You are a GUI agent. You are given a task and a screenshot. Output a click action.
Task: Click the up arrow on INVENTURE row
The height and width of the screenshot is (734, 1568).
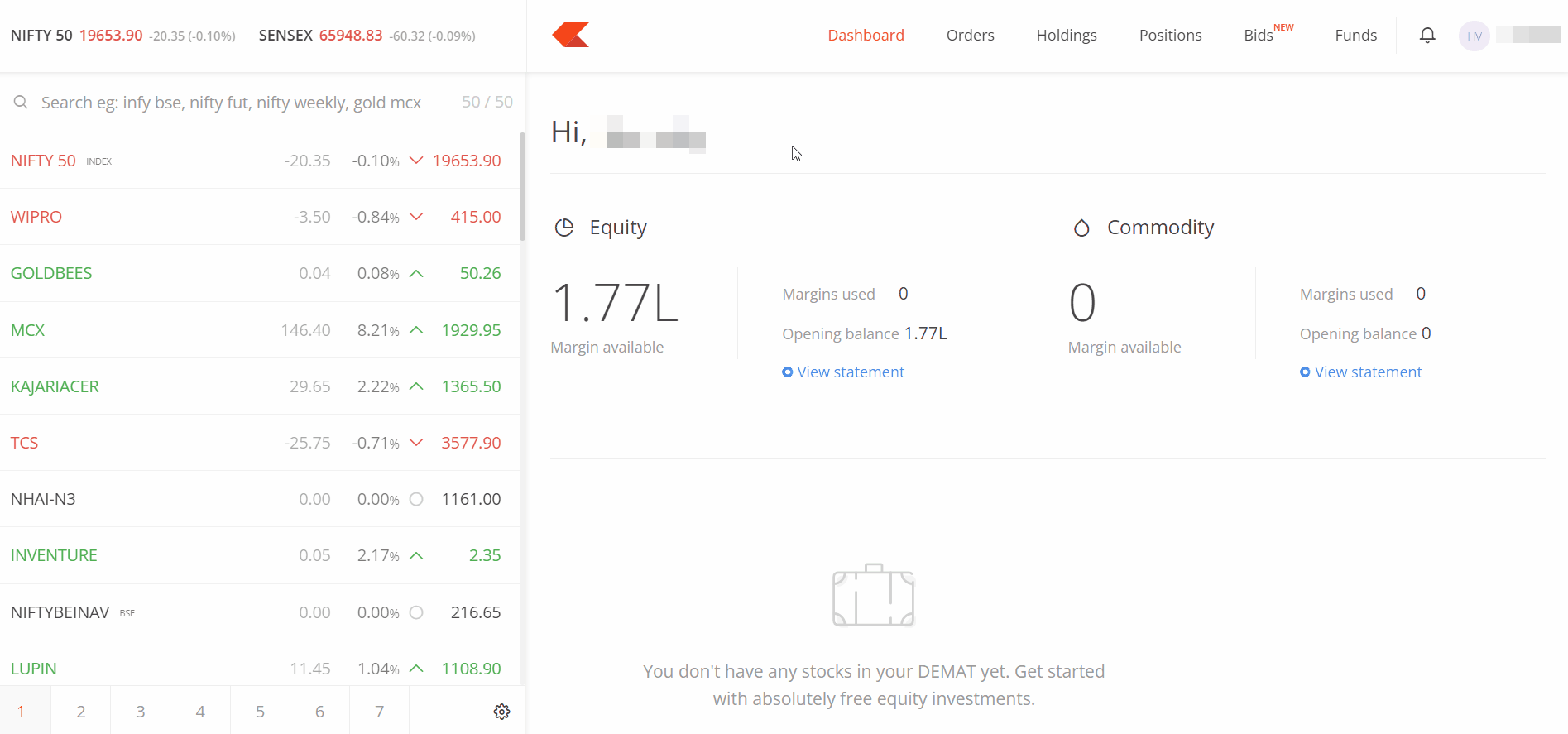click(x=416, y=555)
